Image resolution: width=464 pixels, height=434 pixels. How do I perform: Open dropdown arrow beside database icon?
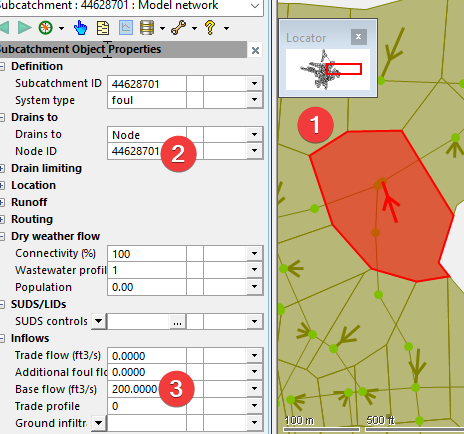[162, 28]
